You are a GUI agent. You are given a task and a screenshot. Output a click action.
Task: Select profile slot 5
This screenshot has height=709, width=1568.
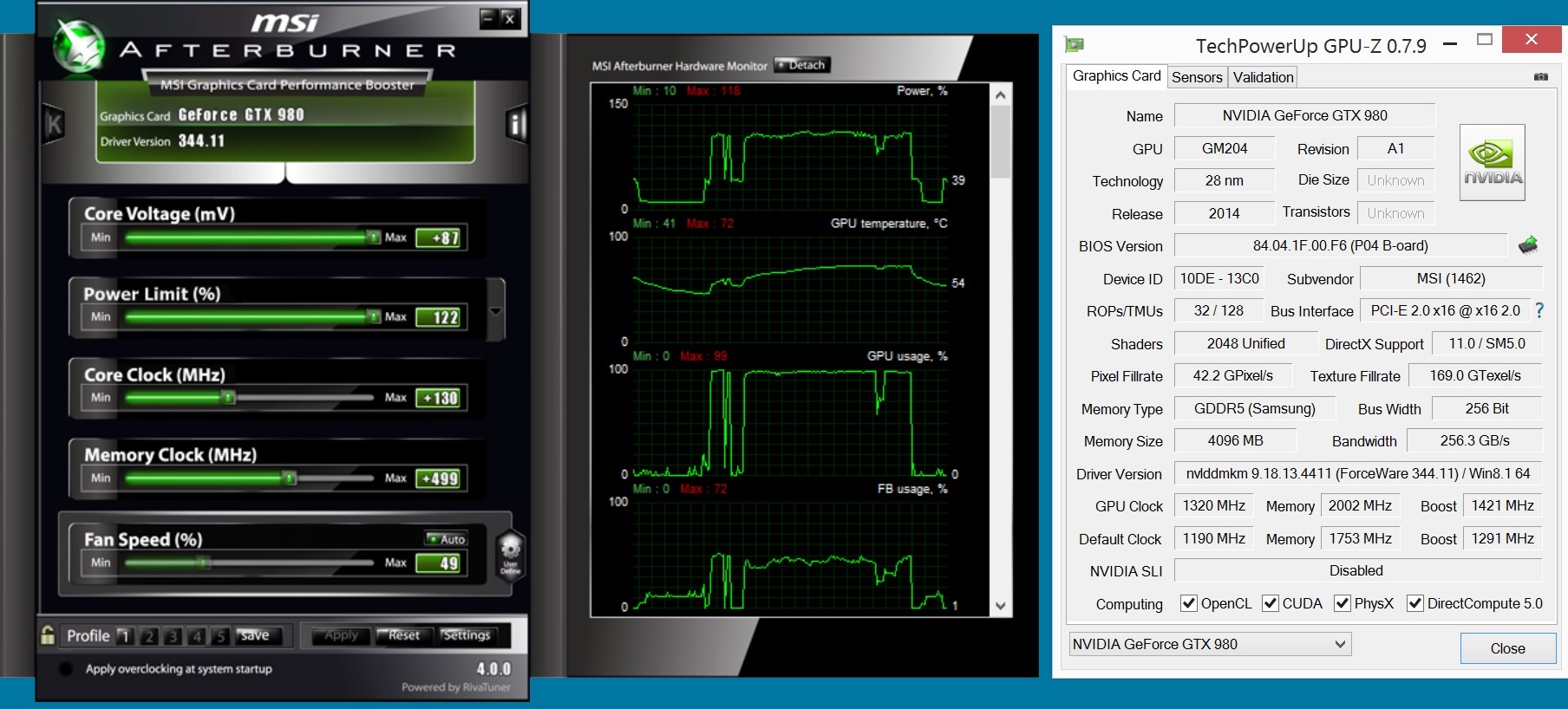pos(220,635)
